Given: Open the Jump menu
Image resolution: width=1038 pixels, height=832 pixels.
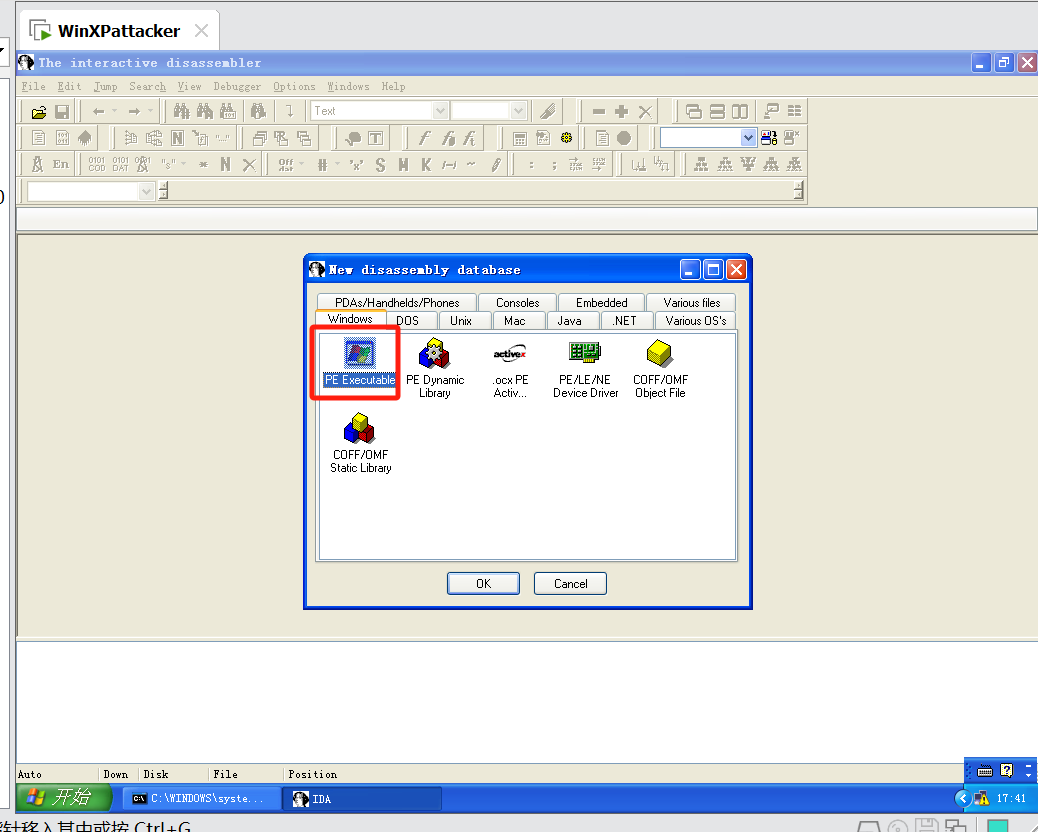Looking at the screenshot, I should click(x=105, y=86).
